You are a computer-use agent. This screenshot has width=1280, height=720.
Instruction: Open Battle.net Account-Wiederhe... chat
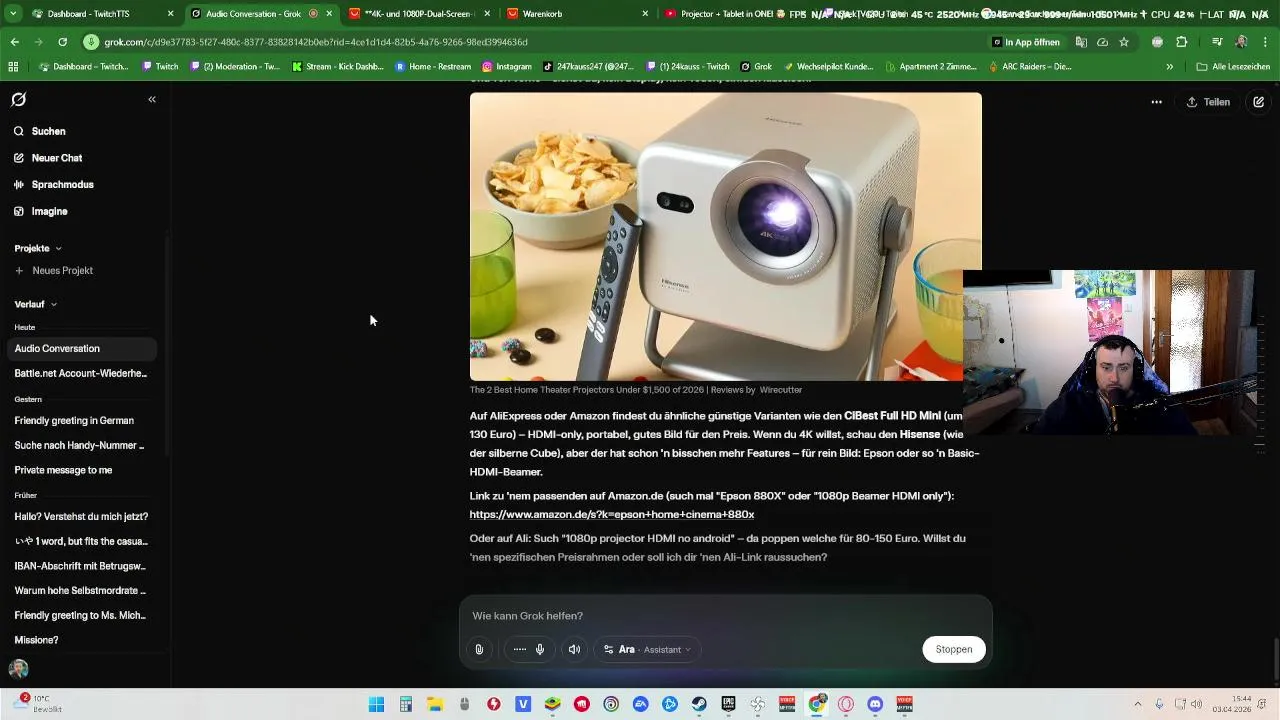pyautogui.click(x=81, y=374)
